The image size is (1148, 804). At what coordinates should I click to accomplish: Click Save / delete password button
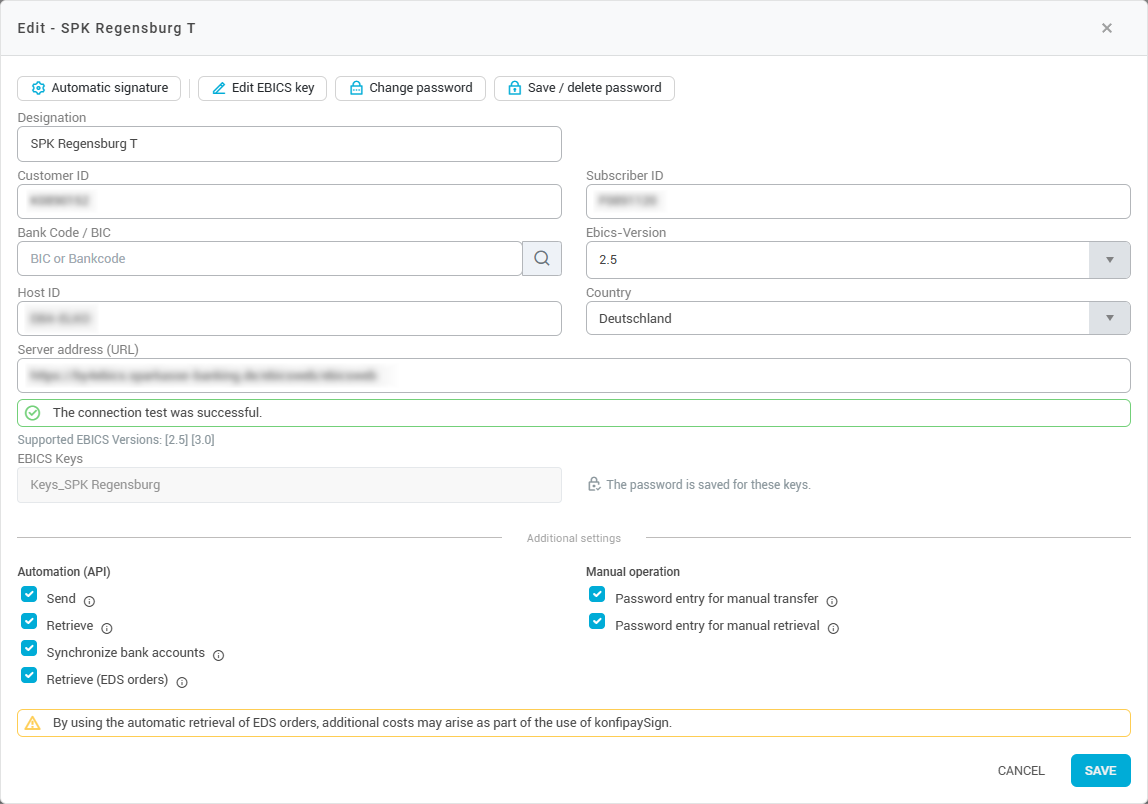pyautogui.click(x=584, y=88)
